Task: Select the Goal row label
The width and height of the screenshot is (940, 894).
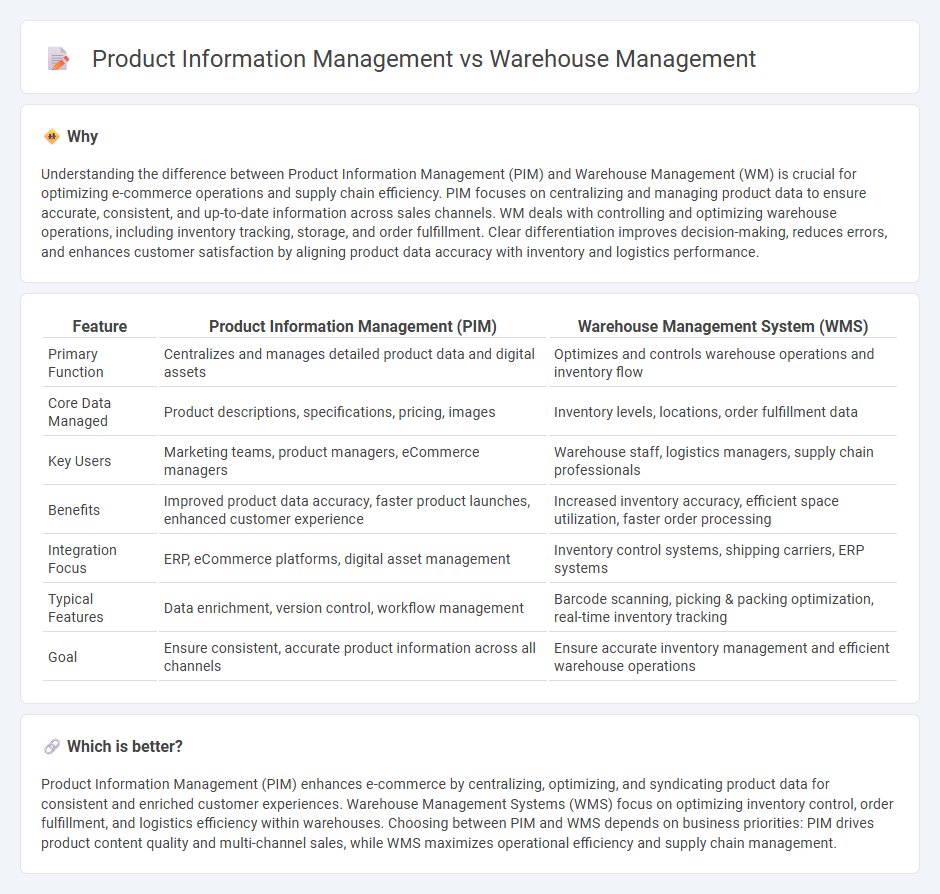Action: 62,657
